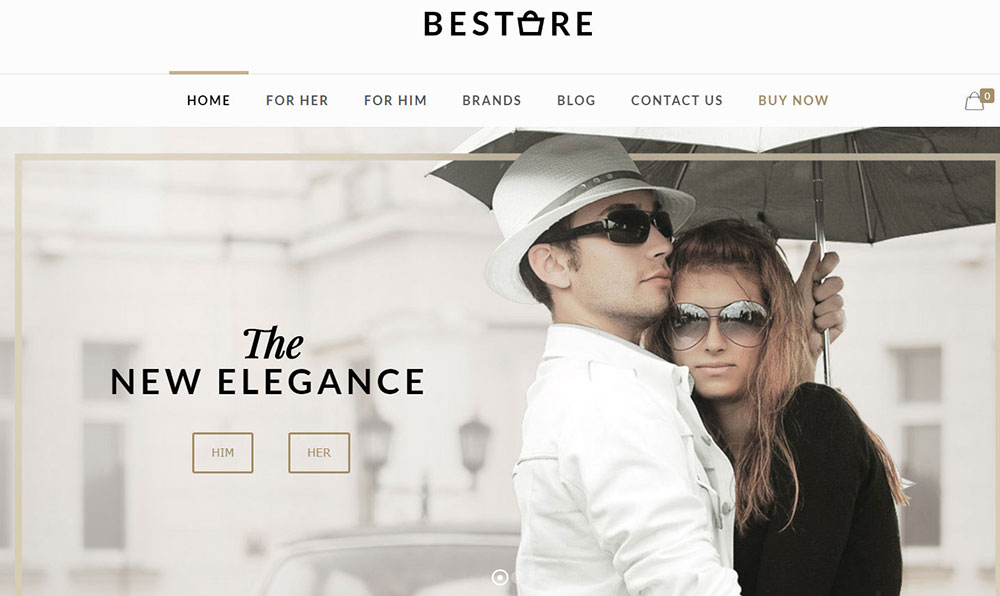Select the active slide indicator dot
The image size is (1000, 596).
tap(501, 578)
